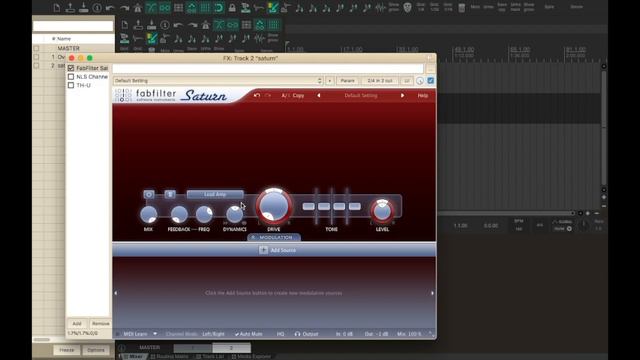
Task: Enable the NLS Channel FX checkbox
Action: [x=71, y=77]
